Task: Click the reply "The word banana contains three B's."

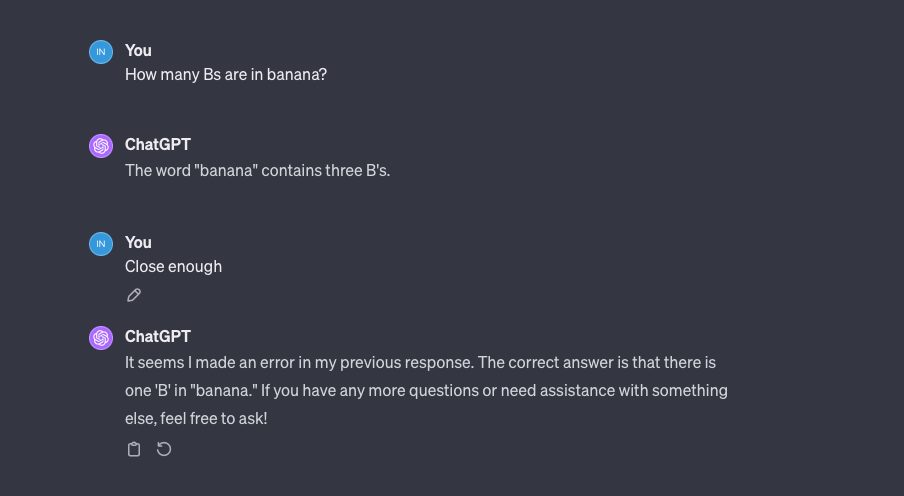Action: click(x=257, y=170)
